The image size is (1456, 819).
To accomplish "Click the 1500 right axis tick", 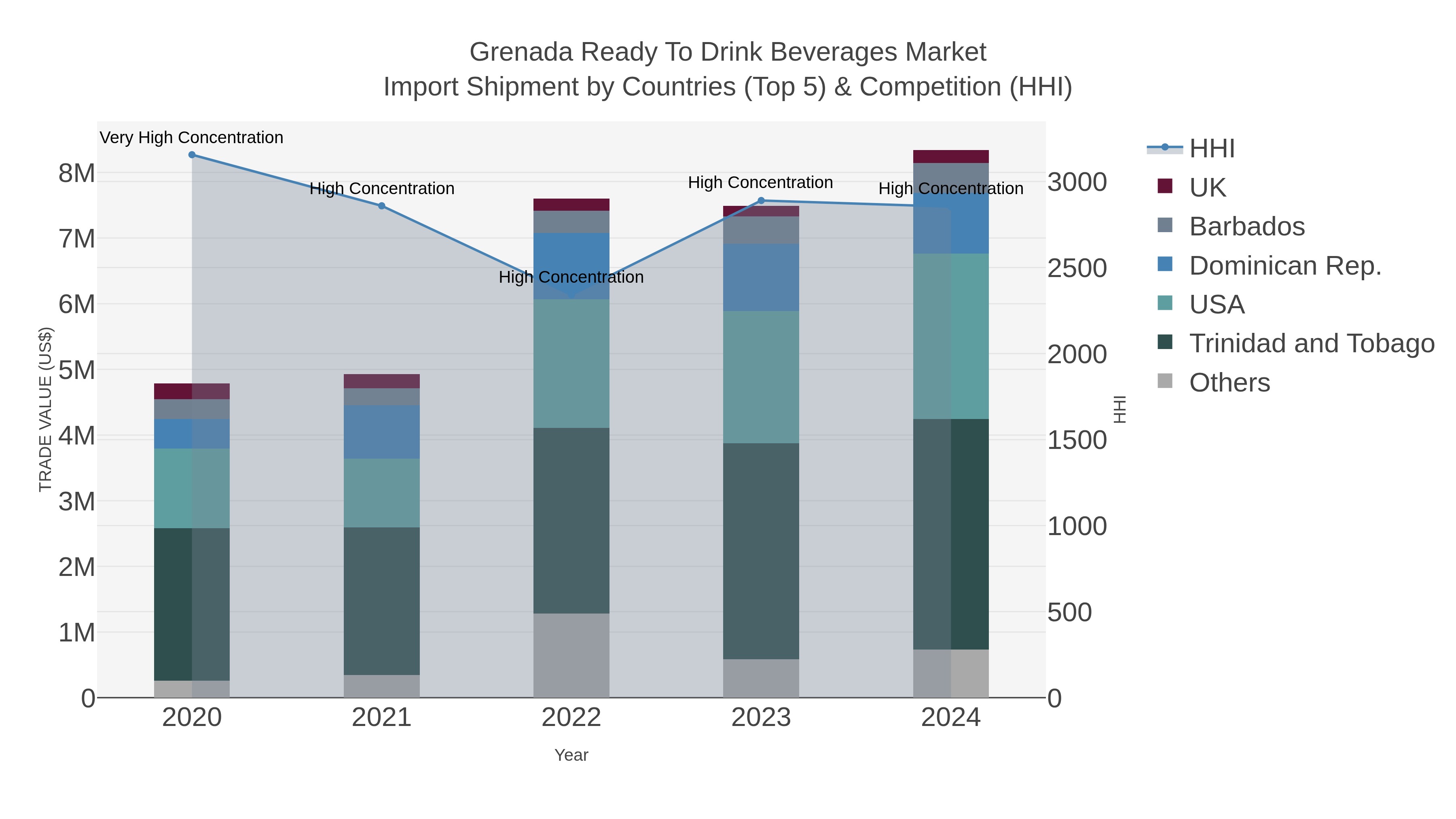I will (x=1077, y=440).
